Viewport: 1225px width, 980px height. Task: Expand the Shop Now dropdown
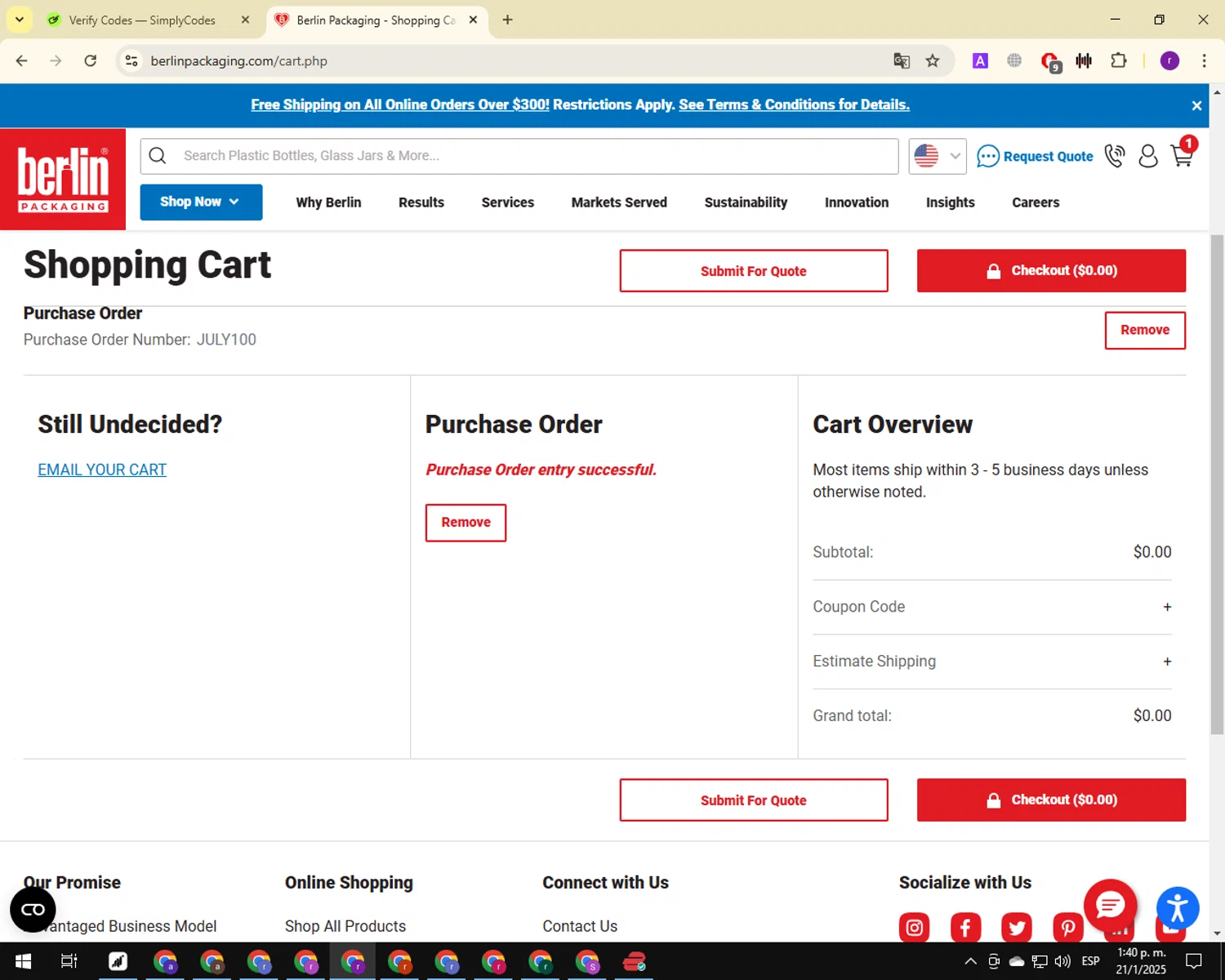click(201, 202)
